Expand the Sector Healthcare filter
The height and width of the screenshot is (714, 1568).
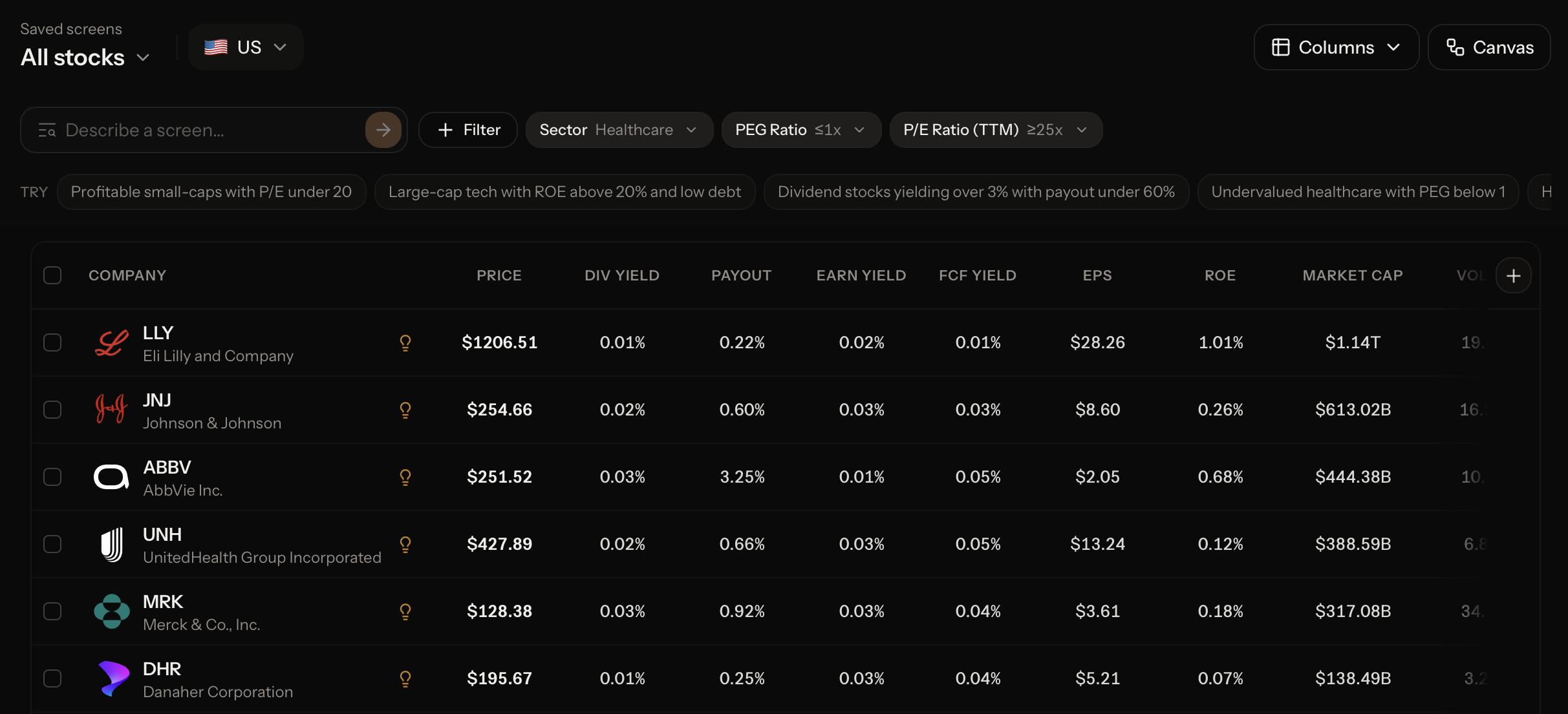tap(619, 130)
